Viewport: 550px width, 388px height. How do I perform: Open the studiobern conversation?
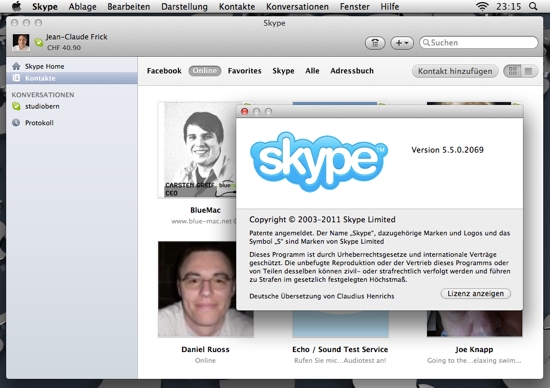(72, 106)
